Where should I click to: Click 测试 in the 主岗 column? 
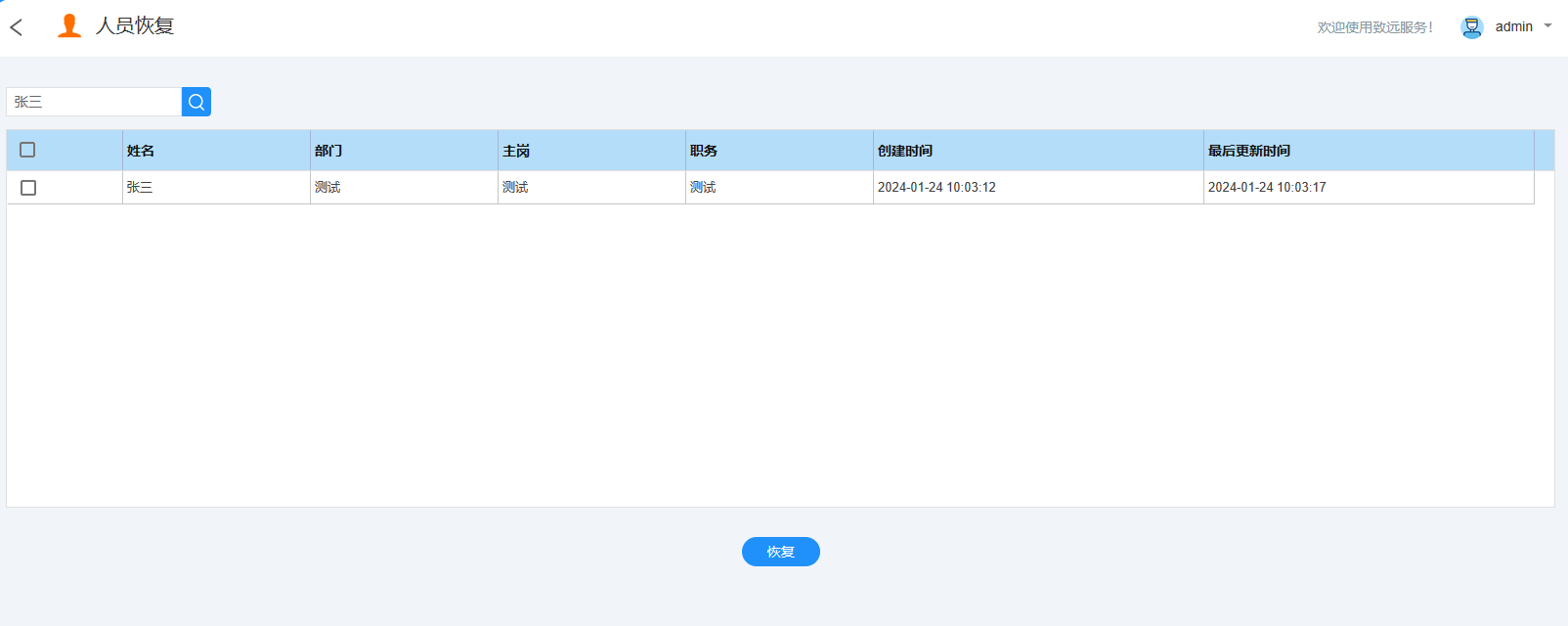pyautogui.click(x=515, y=187)
